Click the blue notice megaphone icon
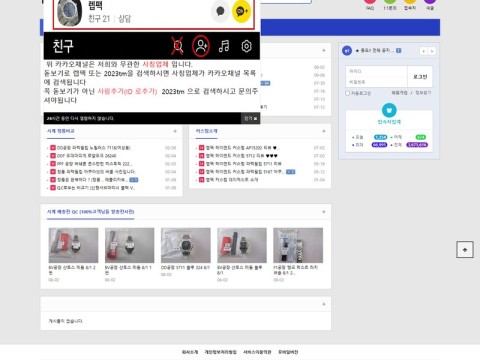This screenshot has height=360, width=480. tap(347, 51)
